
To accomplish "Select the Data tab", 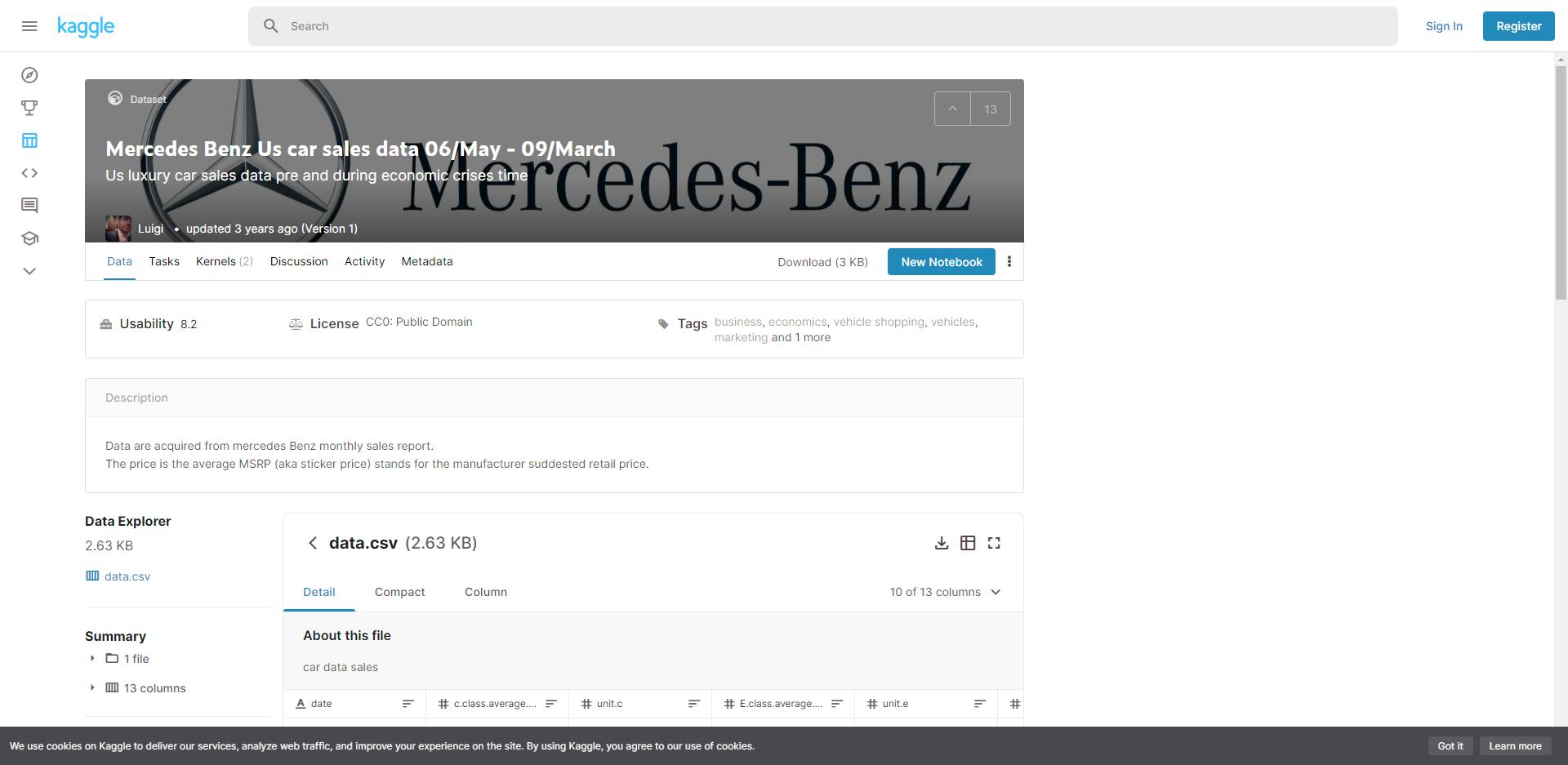I will tap(119, 261).
